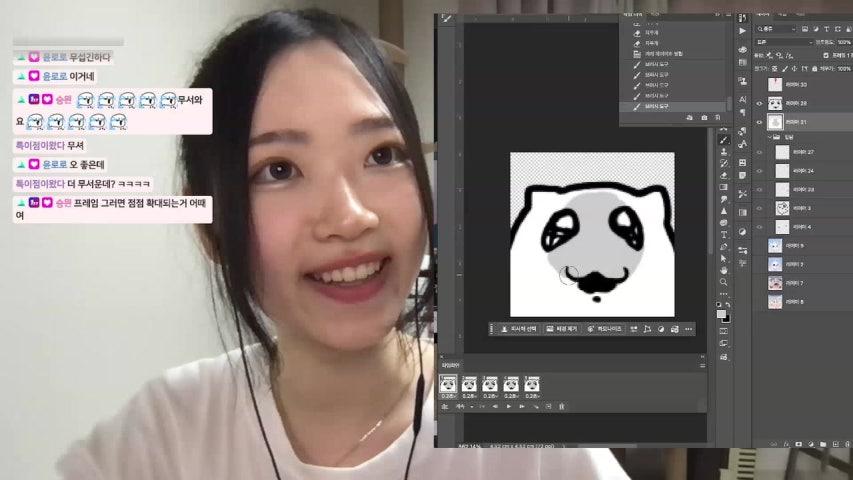Click History panel camera snapshot icon

coord(704,117)
